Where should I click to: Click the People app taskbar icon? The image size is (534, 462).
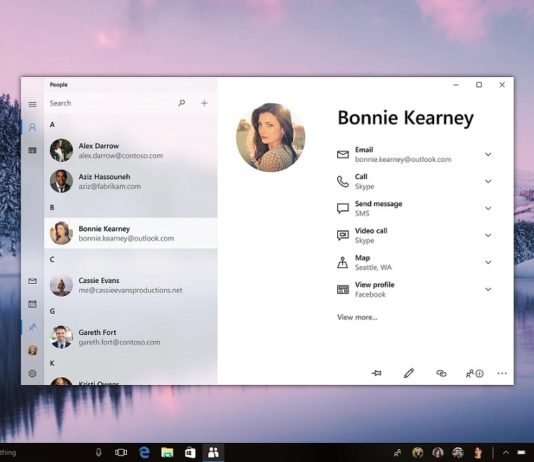point(214,452)
